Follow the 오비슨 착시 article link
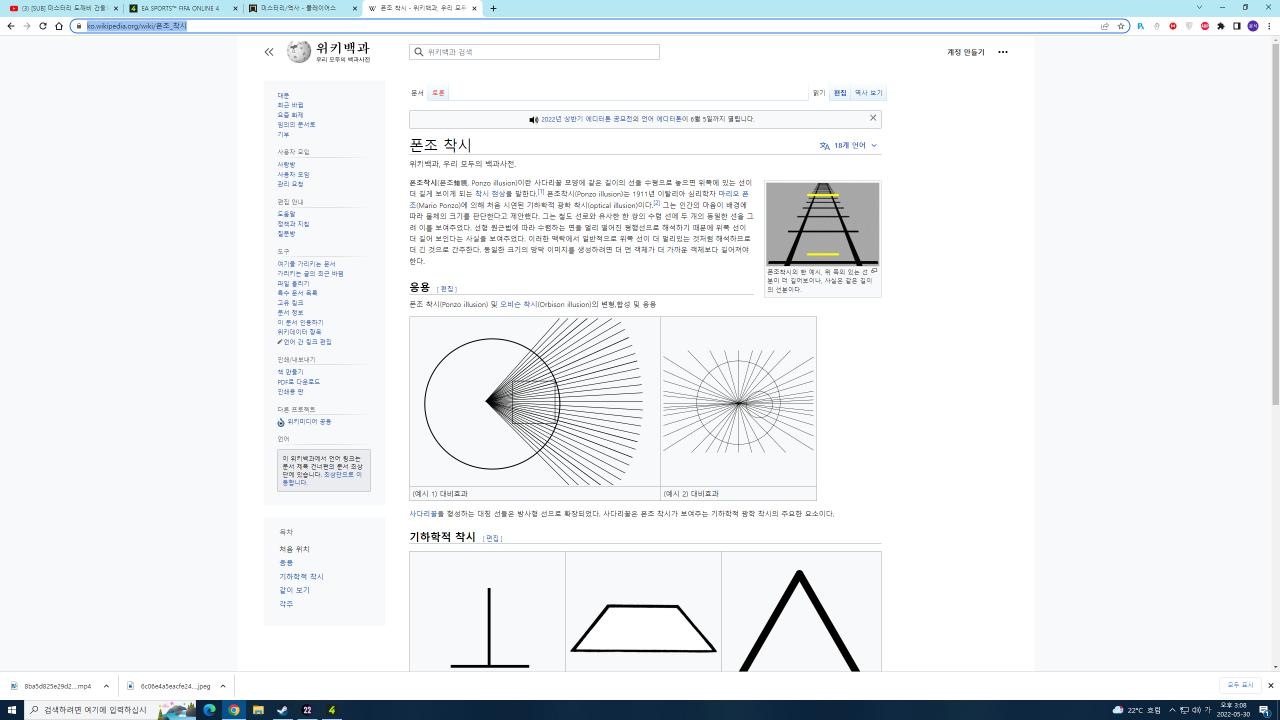Image resolution: width=1280 pixels, height=720 pixels. (x=518, y=304)
